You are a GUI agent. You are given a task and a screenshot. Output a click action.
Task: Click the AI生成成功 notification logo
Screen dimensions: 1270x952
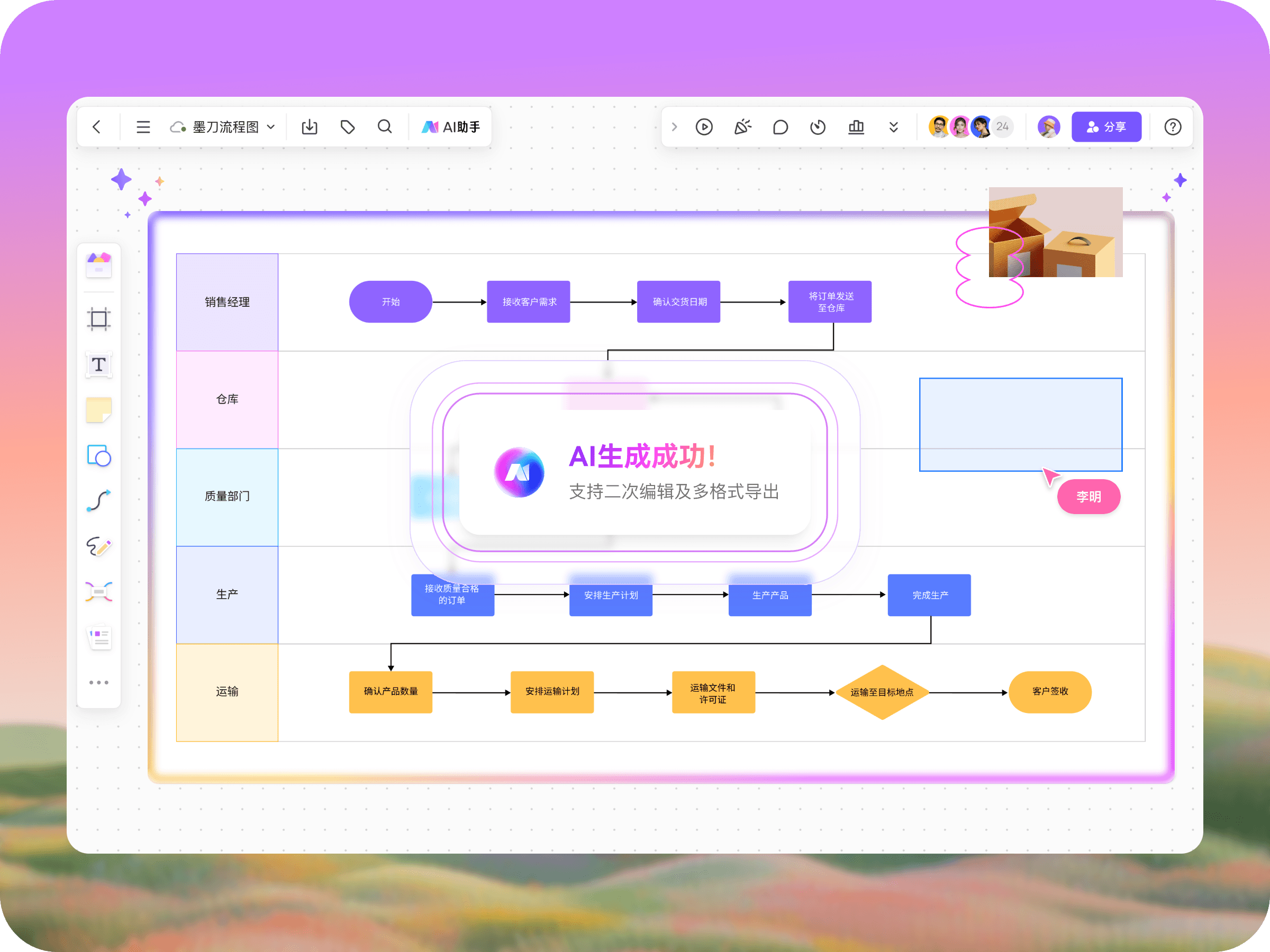(519, 472)
